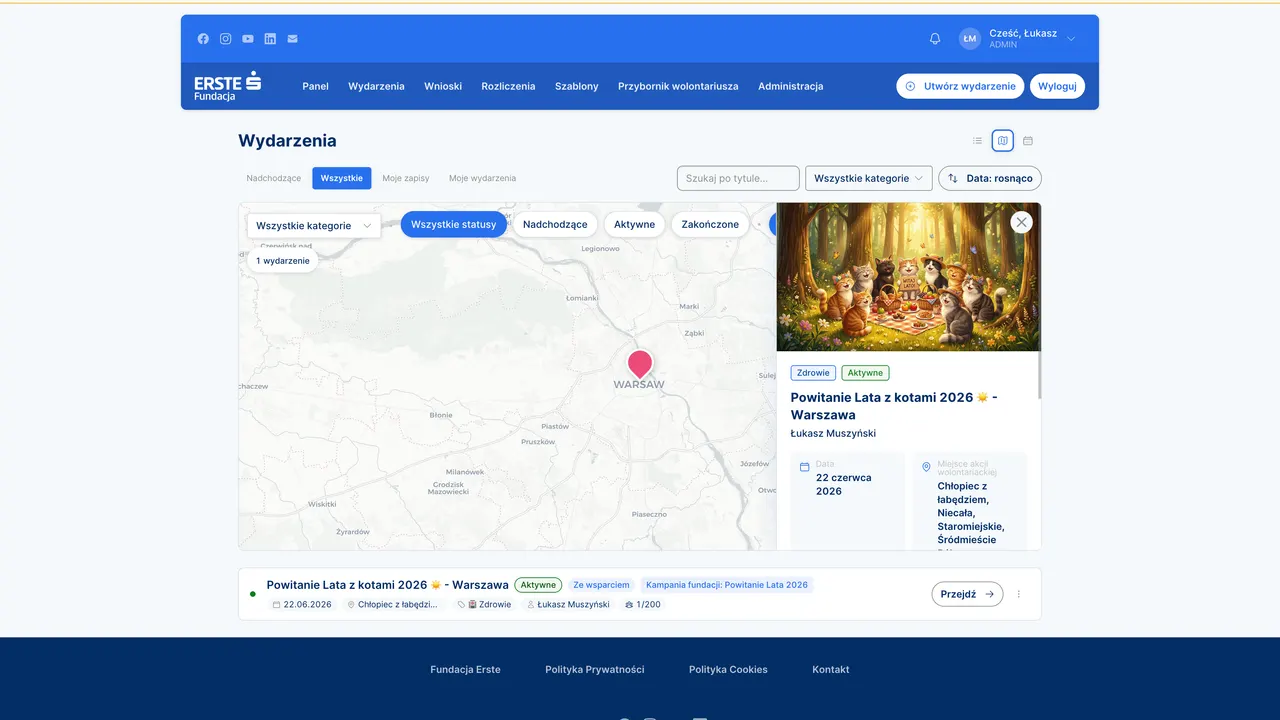
Task: Open the three-dot row options menu
Action: (1019, 594)
